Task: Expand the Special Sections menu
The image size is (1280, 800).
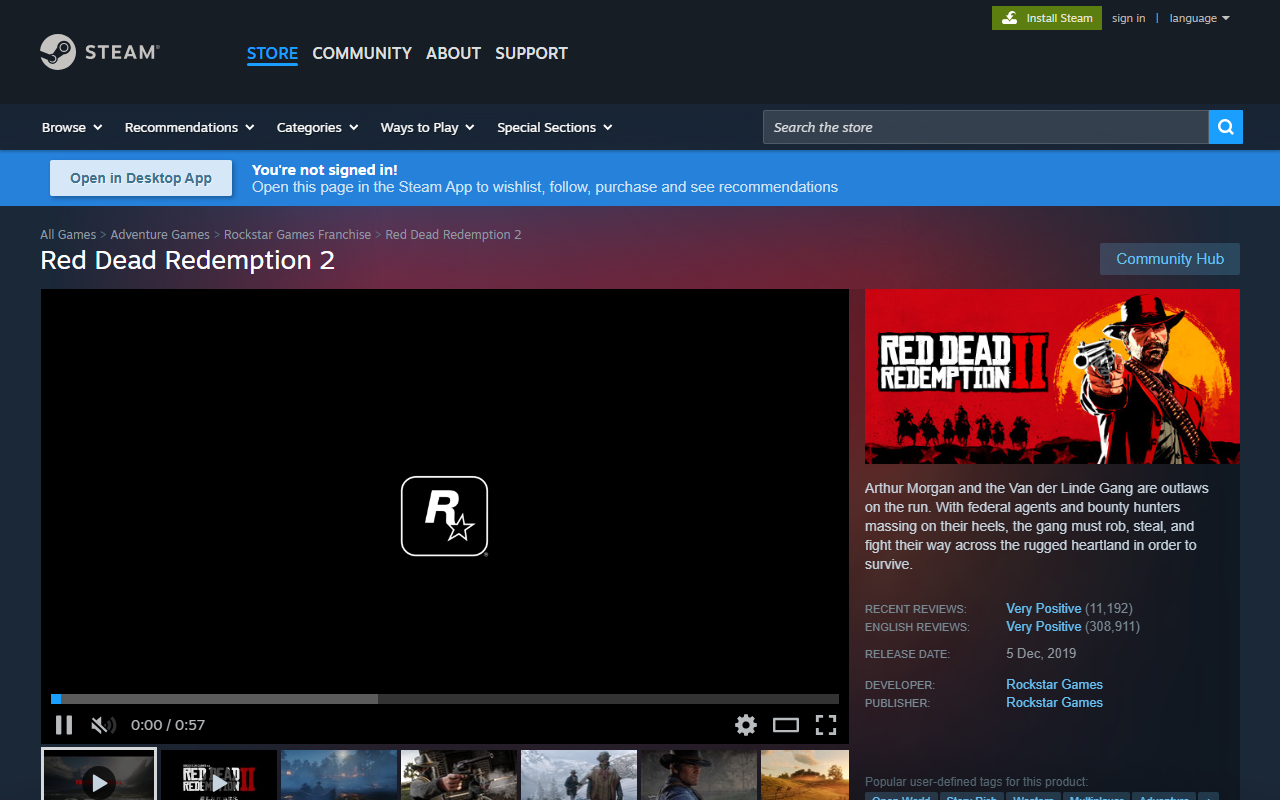Action: pyautogui.click(x=555, y=127)
